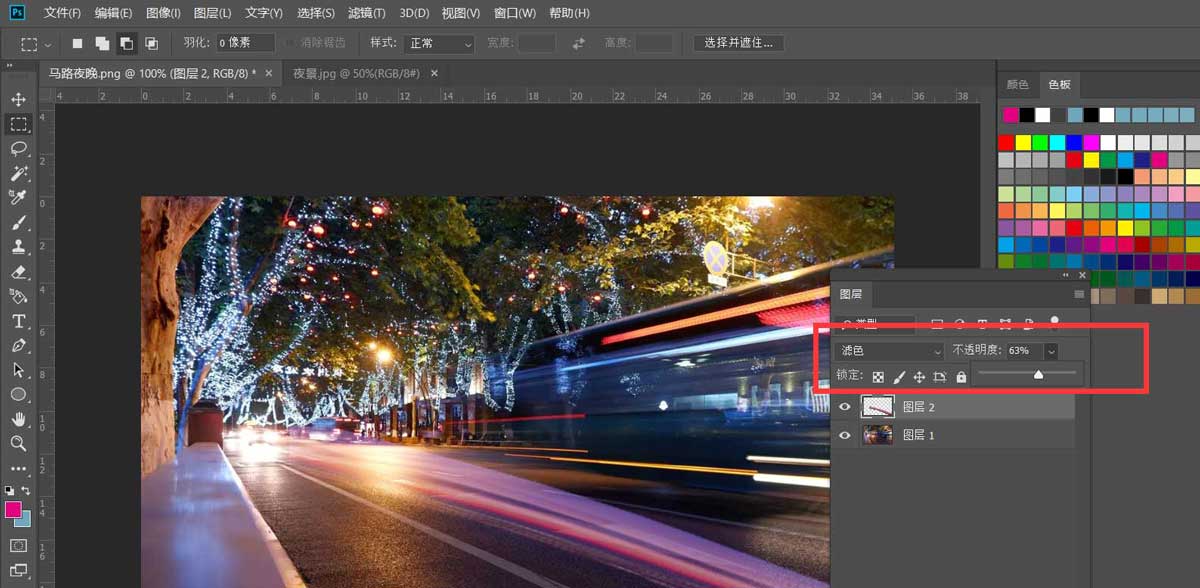The width and height of the screenshot is (1200, 588).
Task: Open the Layers panel menu icon
Action: coord(1079,294)
